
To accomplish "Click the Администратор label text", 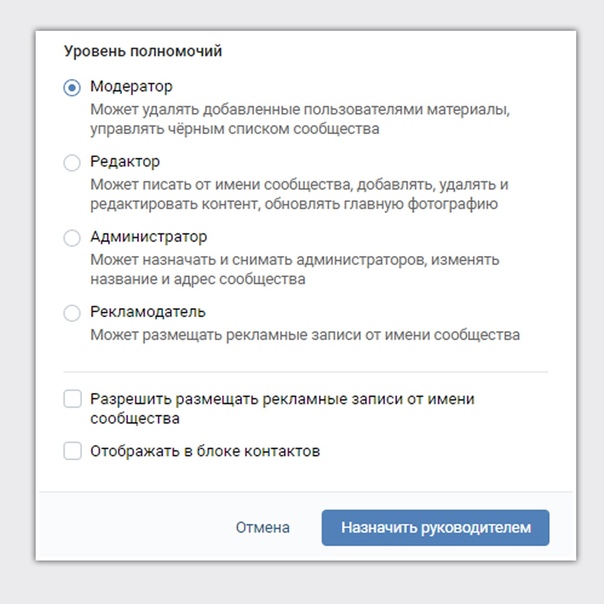I will click(x=149, y=237).
